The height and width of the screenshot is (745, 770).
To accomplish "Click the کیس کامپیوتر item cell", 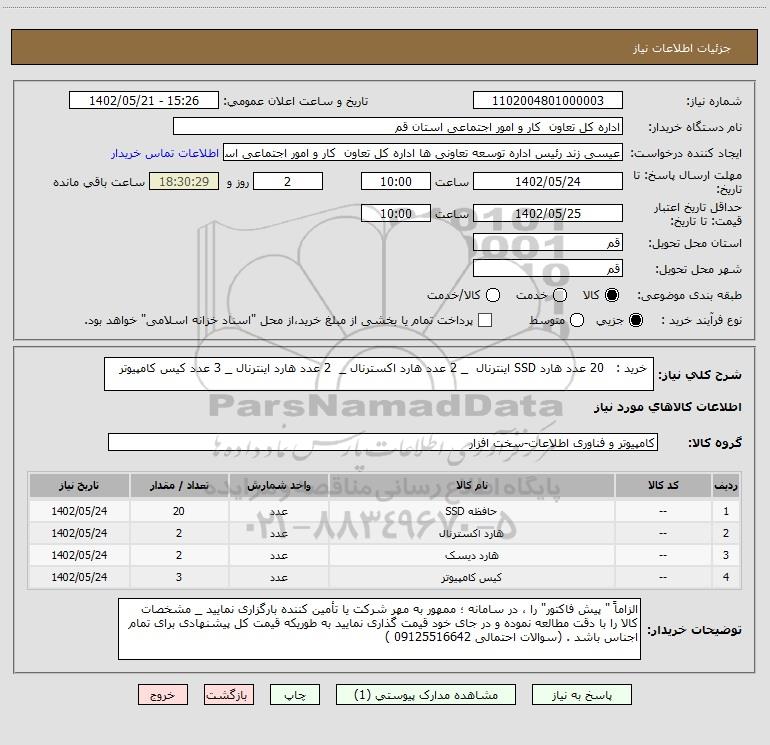I will pos(471,578).
